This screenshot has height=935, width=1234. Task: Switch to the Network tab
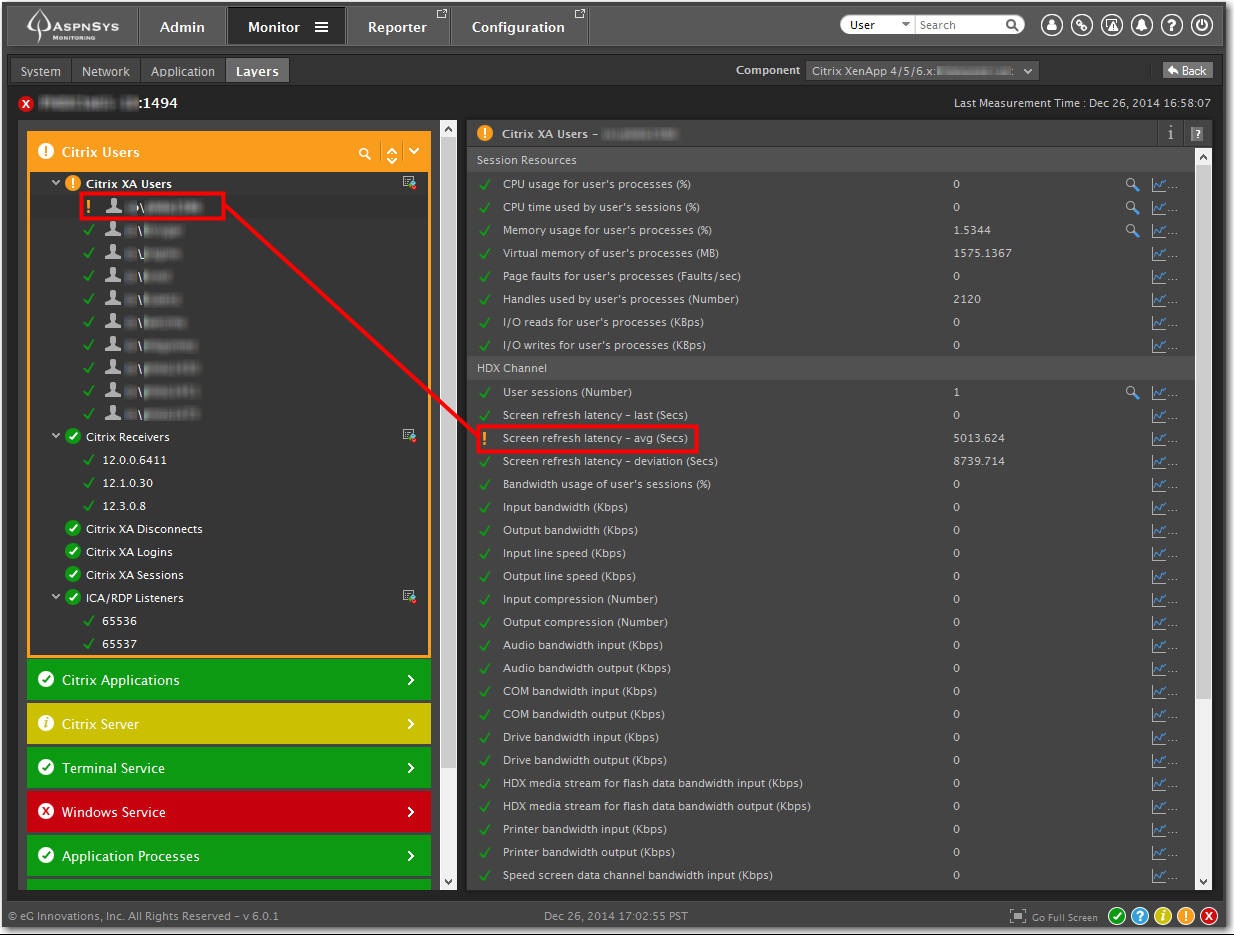click(106, 71)
